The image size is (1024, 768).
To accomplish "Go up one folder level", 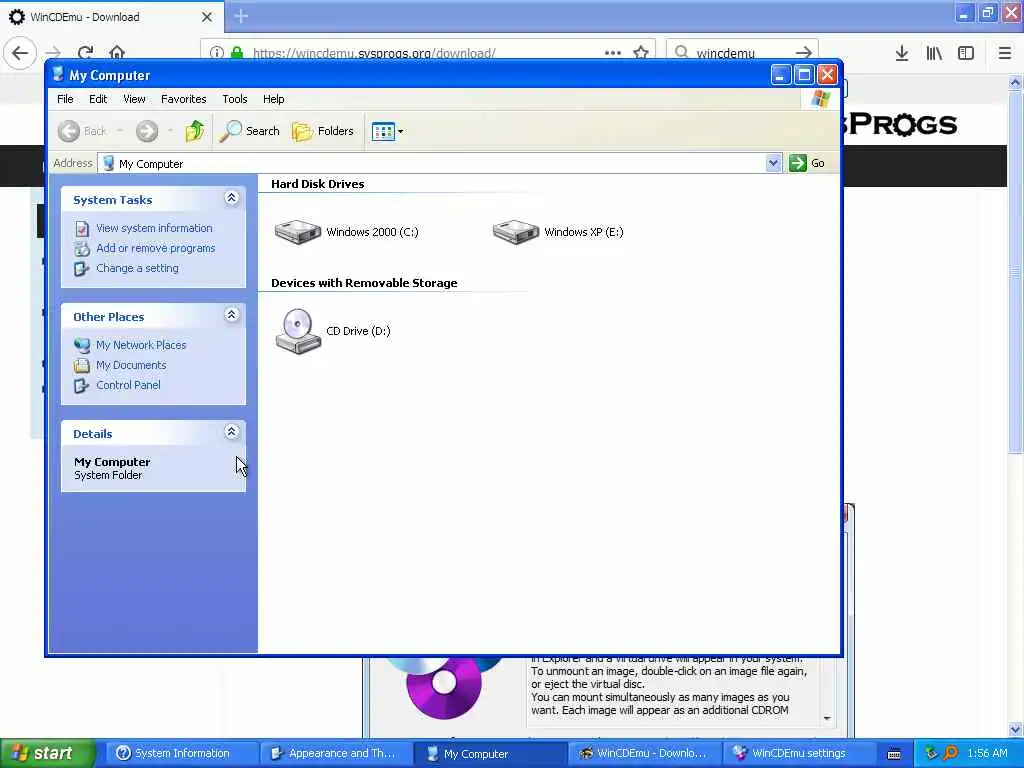I will tap(194, 131).
